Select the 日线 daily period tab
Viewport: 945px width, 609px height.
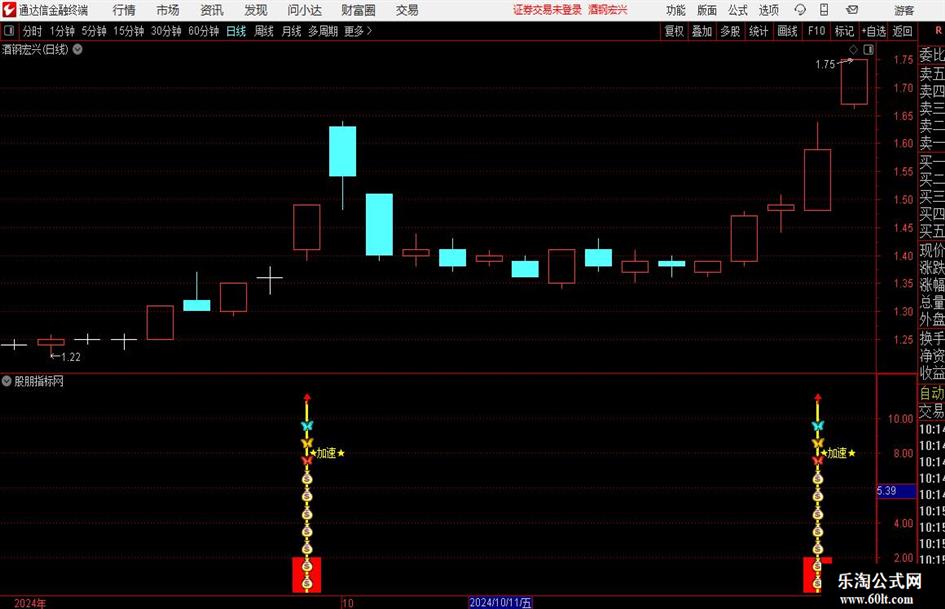[x=236, y=31]
